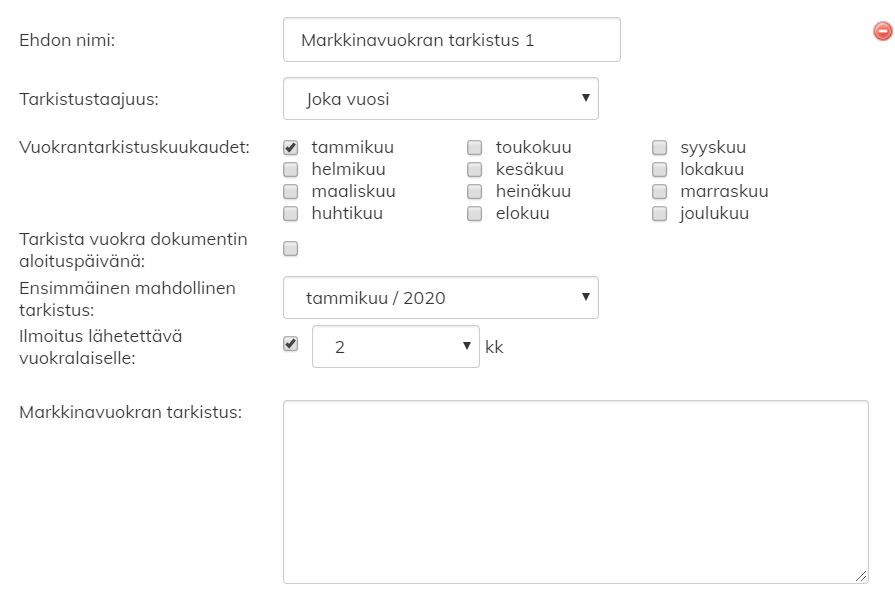Enable heinäkuu as review month
Image resolution: width=895 pixels, height=599 pixels.
[475, 191]
